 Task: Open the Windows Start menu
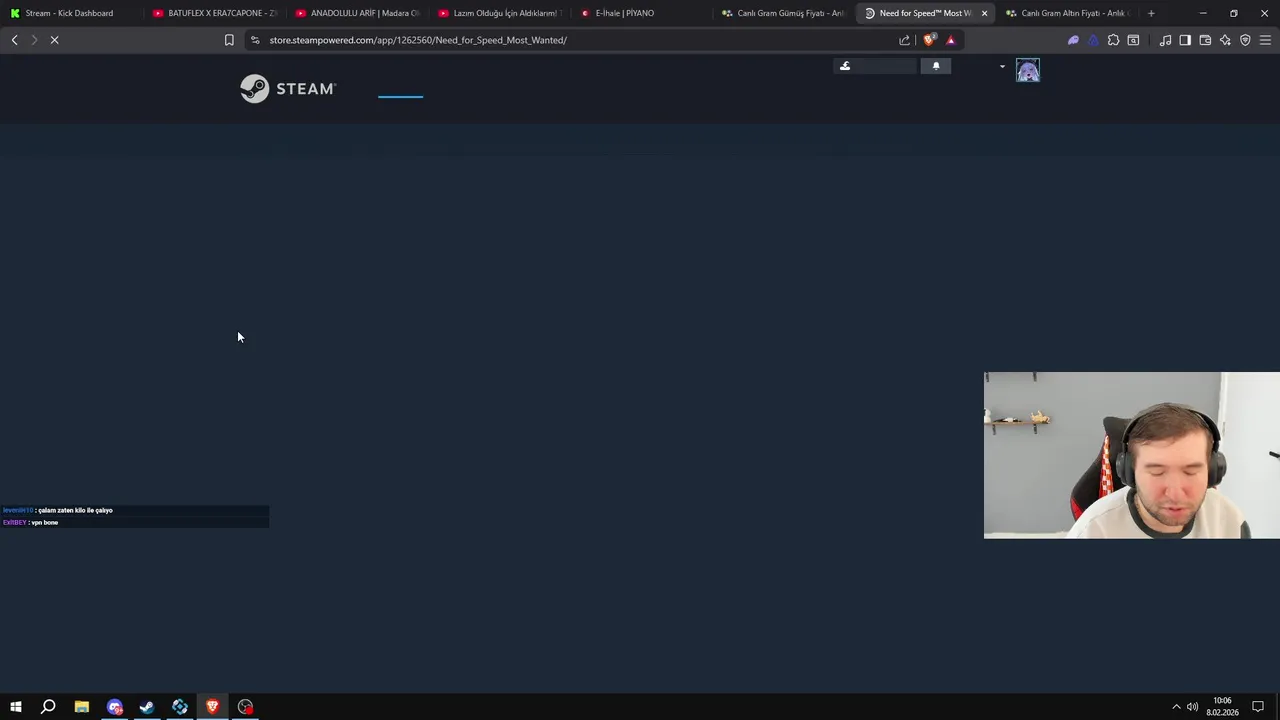coord(16,707)
